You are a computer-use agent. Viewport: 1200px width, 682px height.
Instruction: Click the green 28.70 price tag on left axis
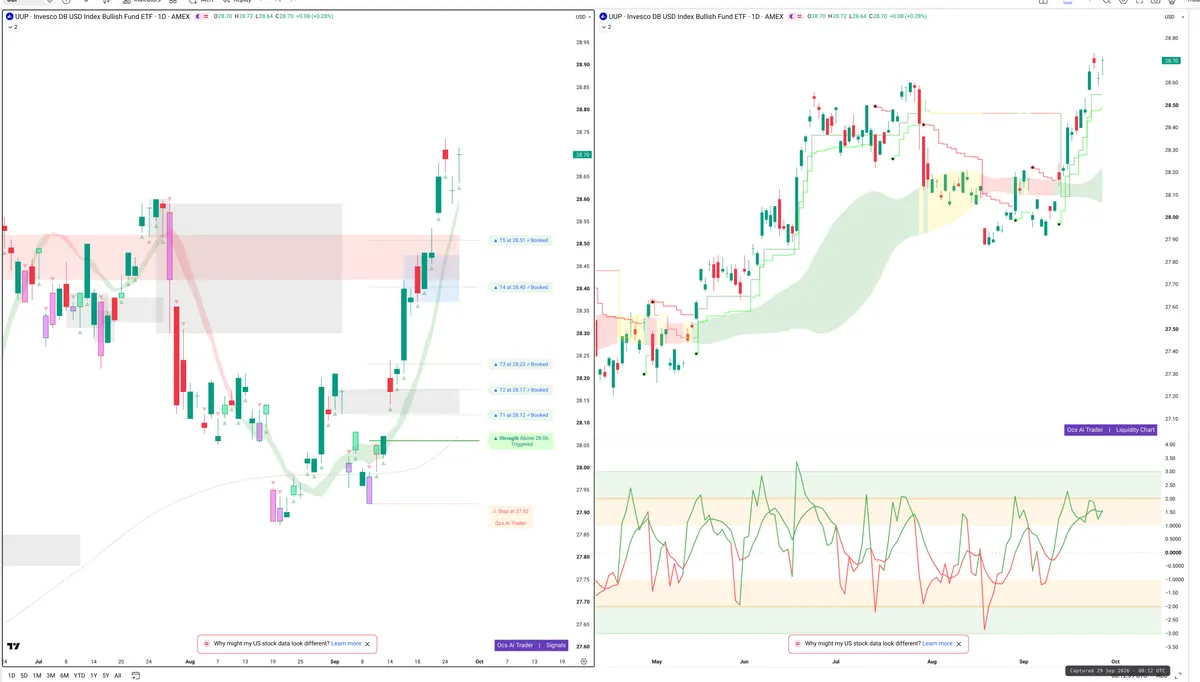582,155
